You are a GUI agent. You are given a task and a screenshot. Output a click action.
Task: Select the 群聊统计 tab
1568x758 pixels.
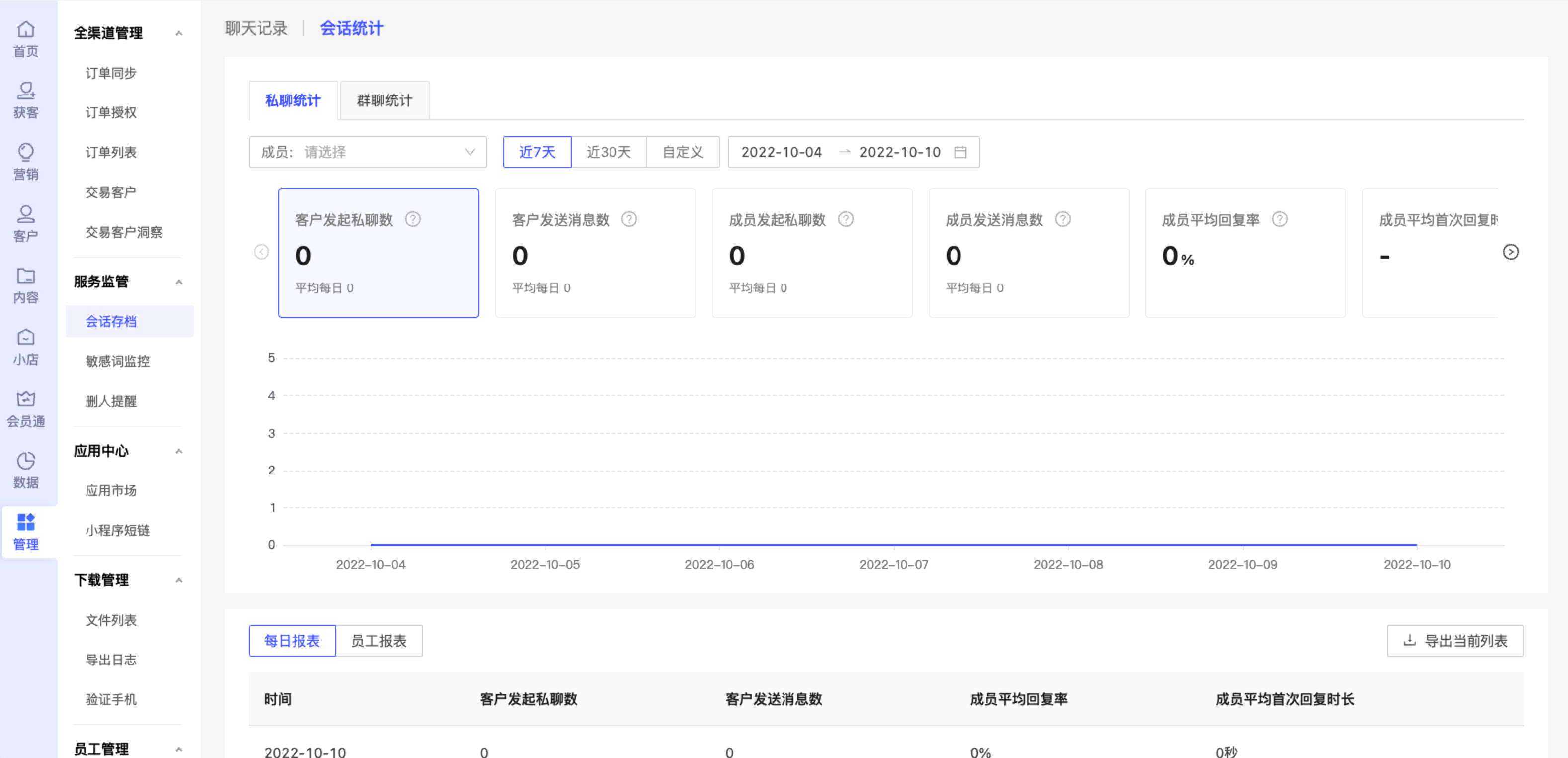[384, 100]
